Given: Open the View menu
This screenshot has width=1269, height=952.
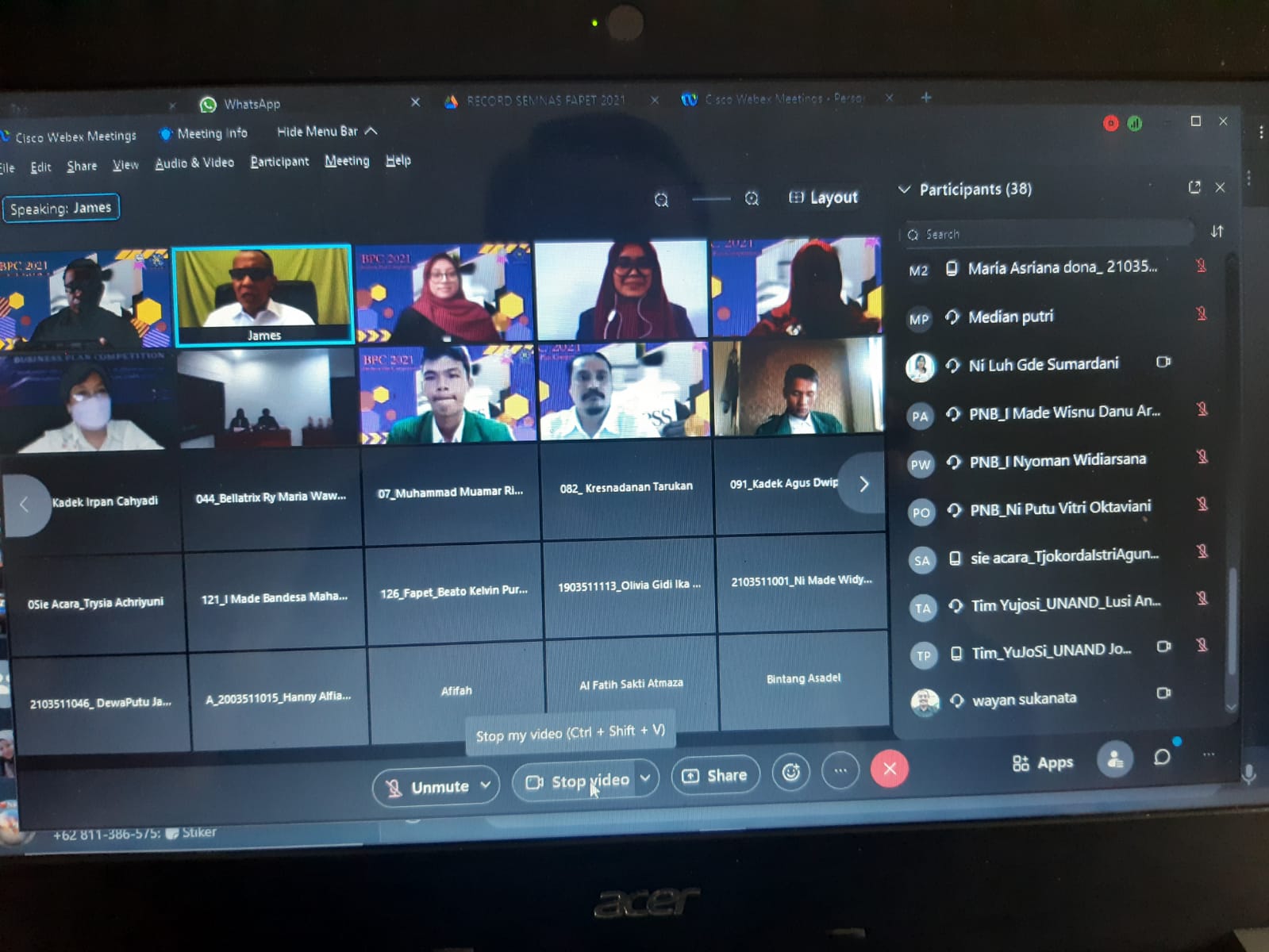Looking at the screenshot, I should [125, 165].
